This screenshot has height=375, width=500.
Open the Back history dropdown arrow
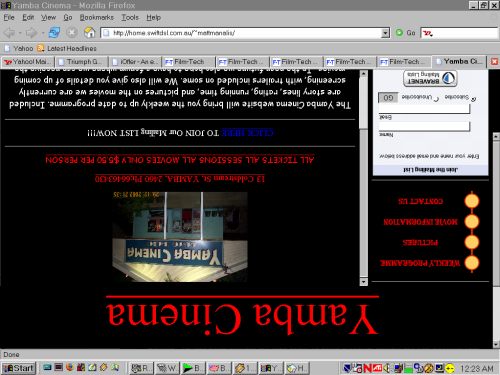coord(20,33)
